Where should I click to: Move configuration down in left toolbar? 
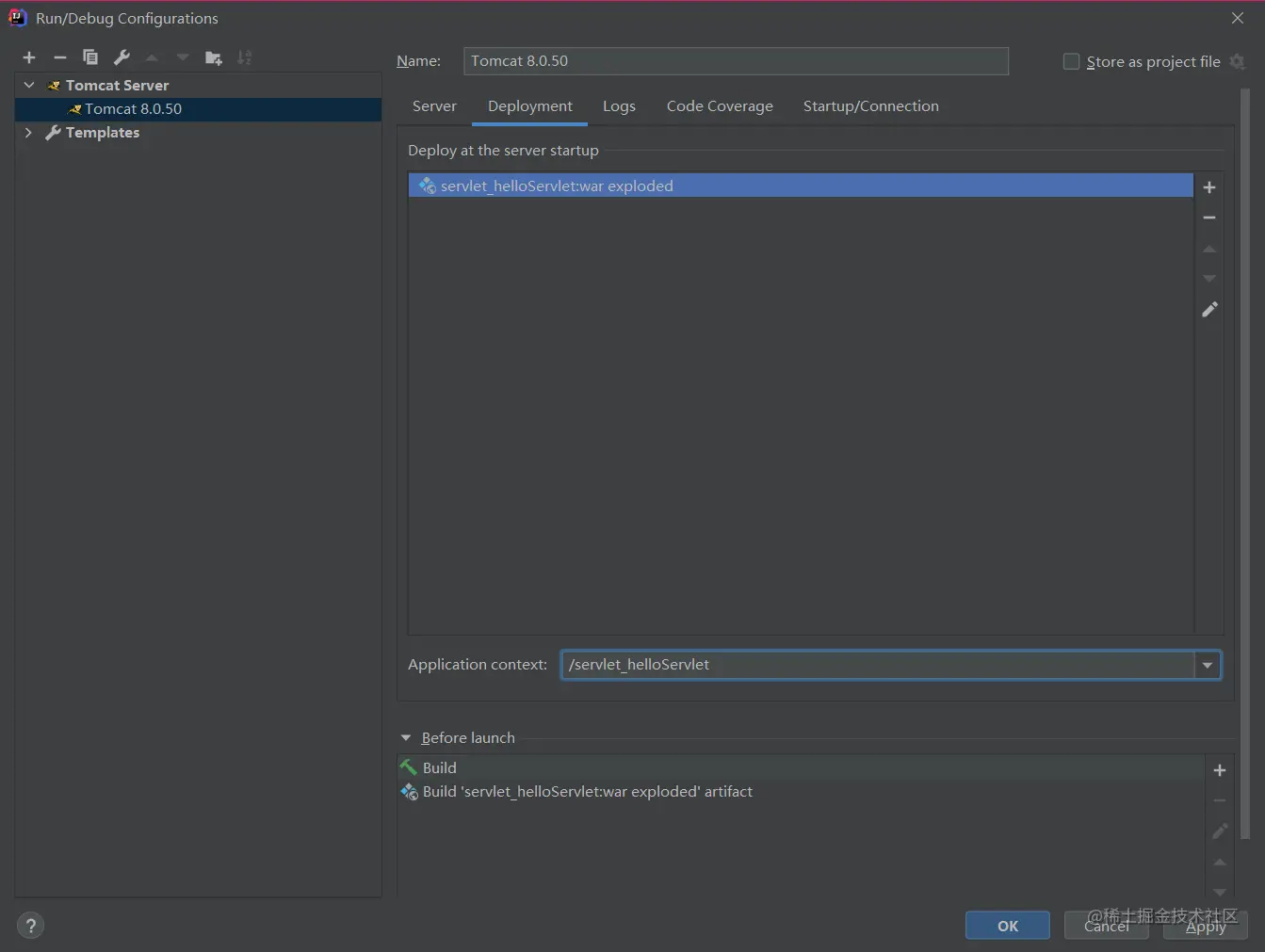(183, 57)
